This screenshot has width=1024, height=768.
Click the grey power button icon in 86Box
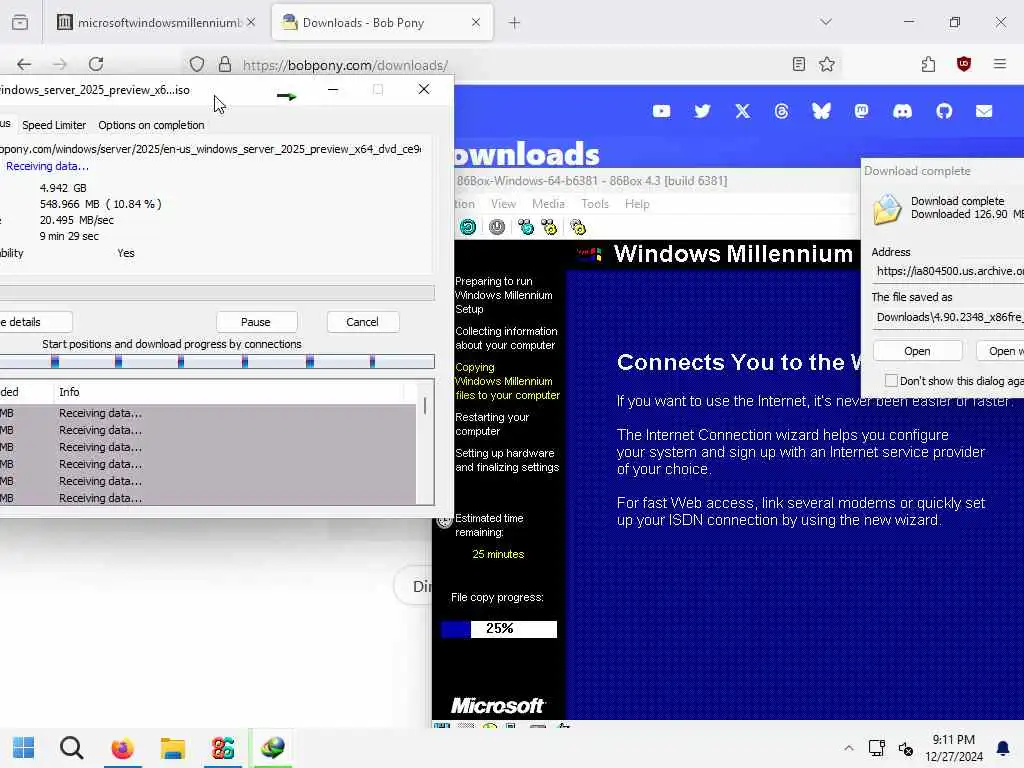497,227
